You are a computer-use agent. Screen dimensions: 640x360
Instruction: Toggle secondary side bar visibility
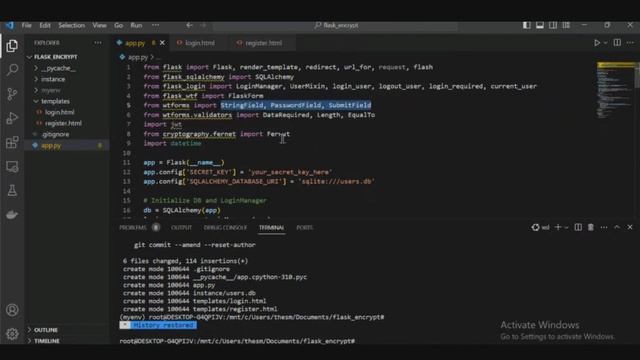pos(553,25)
